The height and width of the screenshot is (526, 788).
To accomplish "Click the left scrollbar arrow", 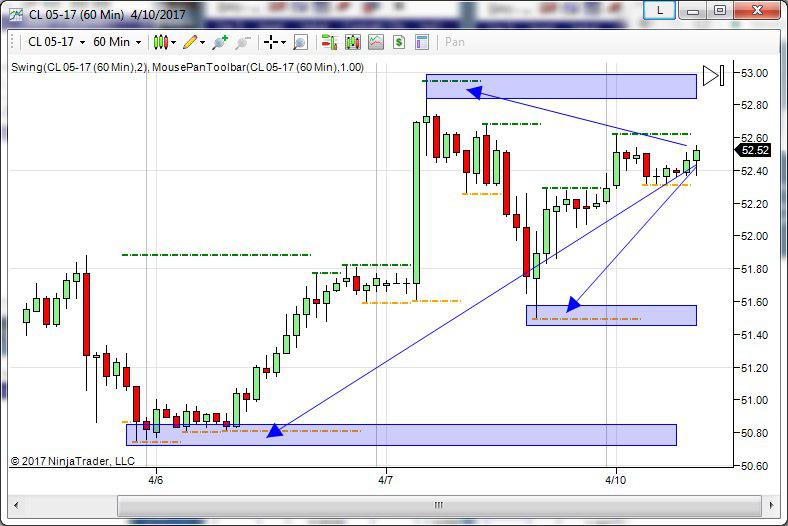I will [17, 505].
